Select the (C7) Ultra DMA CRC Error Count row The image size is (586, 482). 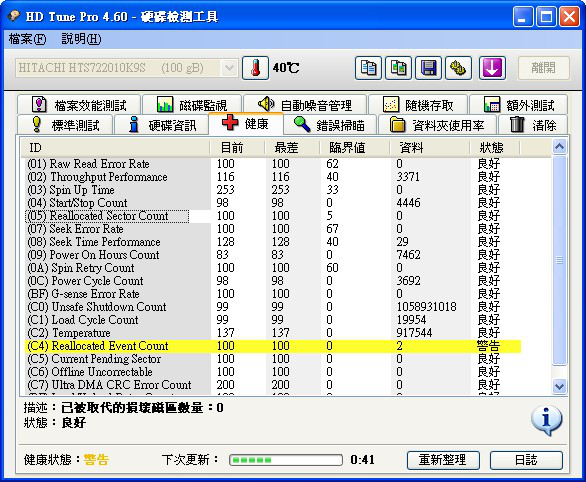click(x=273, y=385)
